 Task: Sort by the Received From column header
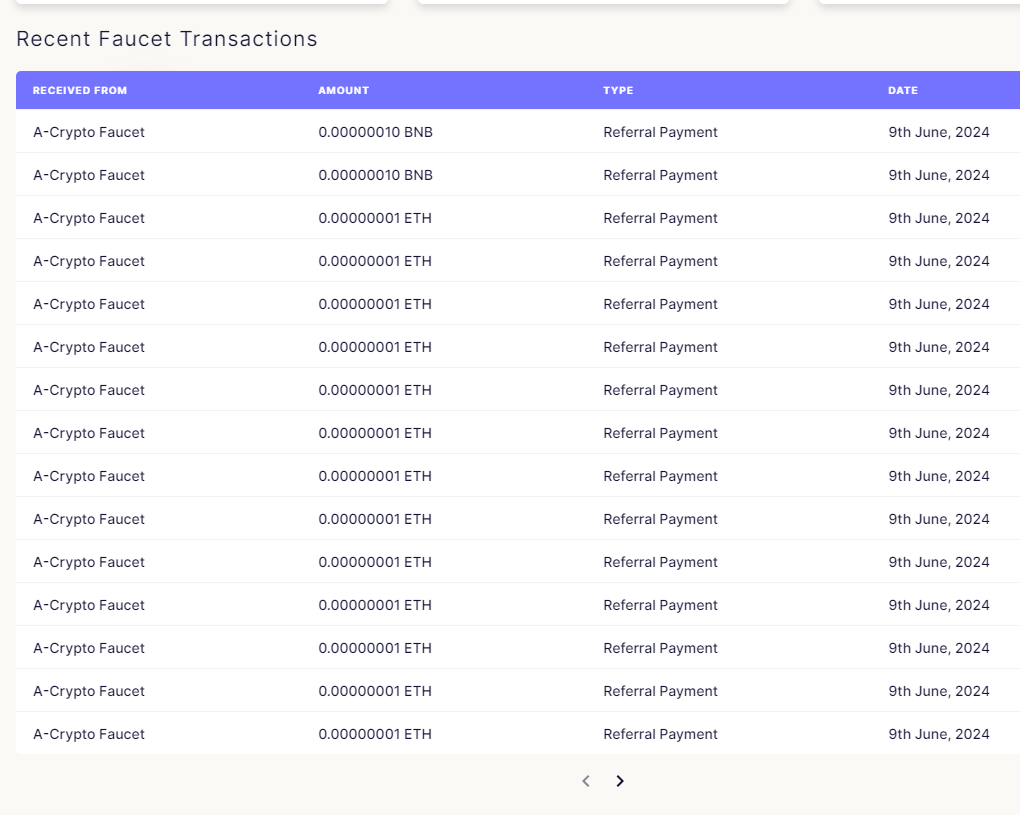(x=80, y=90)
